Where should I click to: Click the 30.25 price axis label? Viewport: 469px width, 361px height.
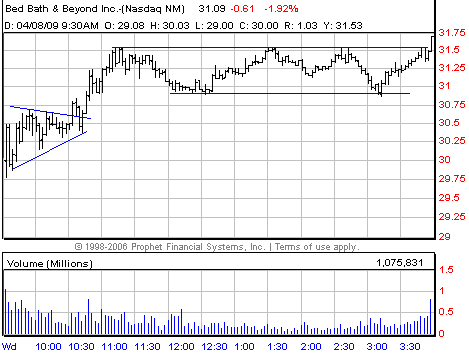(452, 141)
